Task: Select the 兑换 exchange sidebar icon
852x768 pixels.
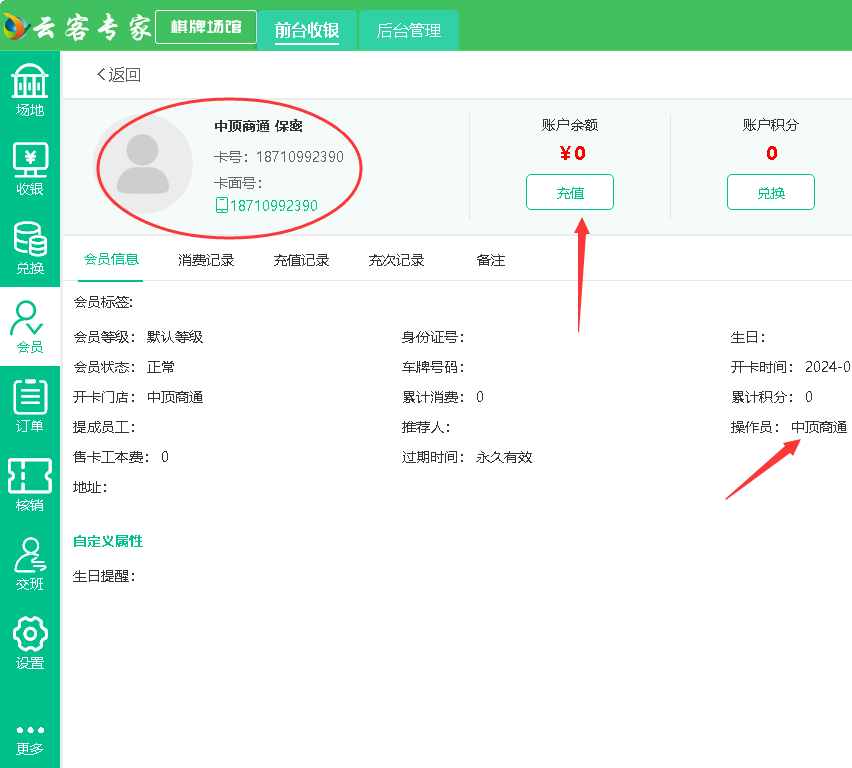Action: point(30,247)
